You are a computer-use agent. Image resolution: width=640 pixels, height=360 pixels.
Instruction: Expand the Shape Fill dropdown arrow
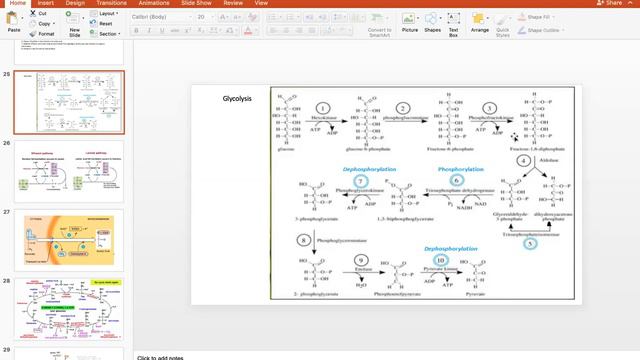[x=553, y=17]
